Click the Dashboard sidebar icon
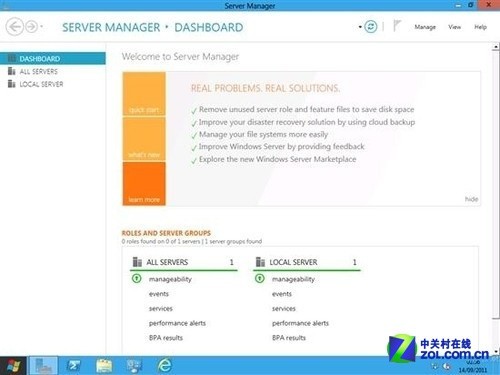The height and width of the screenshot is (375, 500). [x=12, y=58]
